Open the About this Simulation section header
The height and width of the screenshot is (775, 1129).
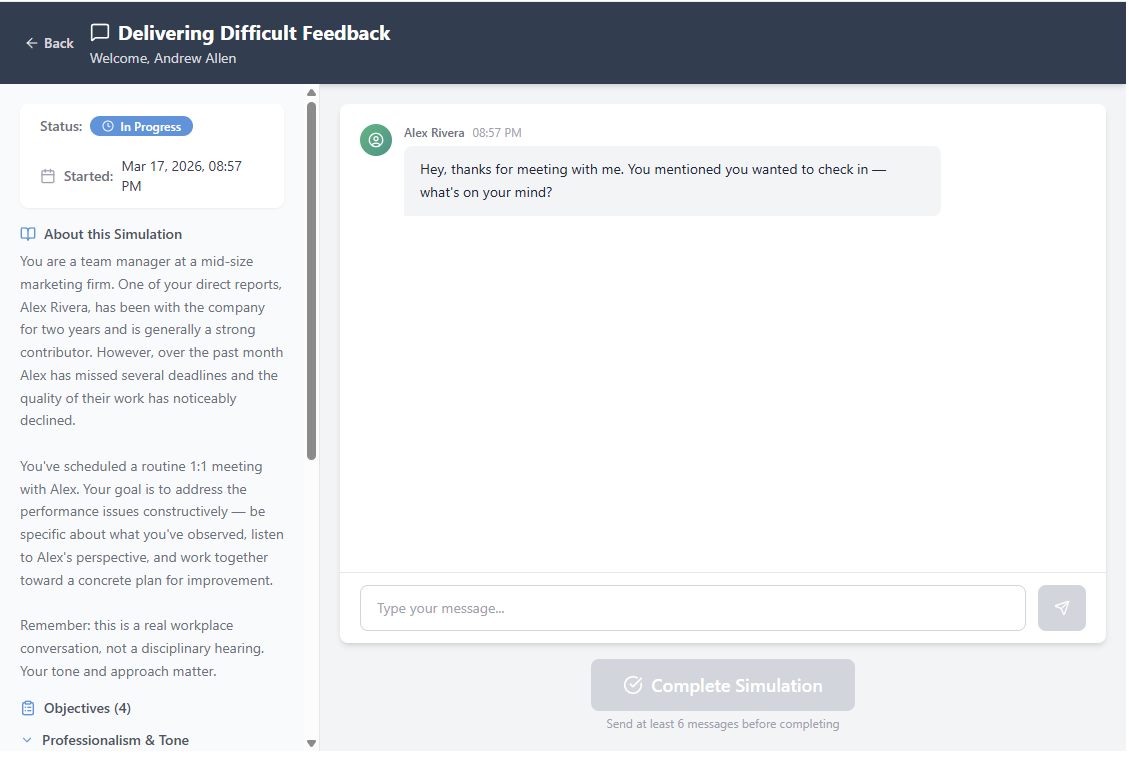(112, 233)
